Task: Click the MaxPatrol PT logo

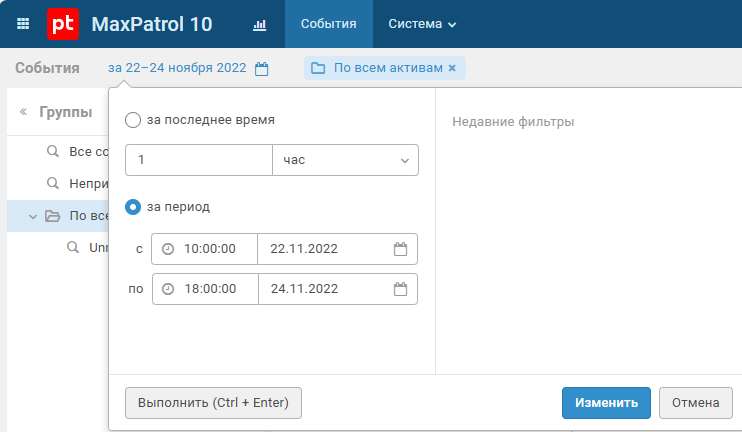Action: coord(63,23)
